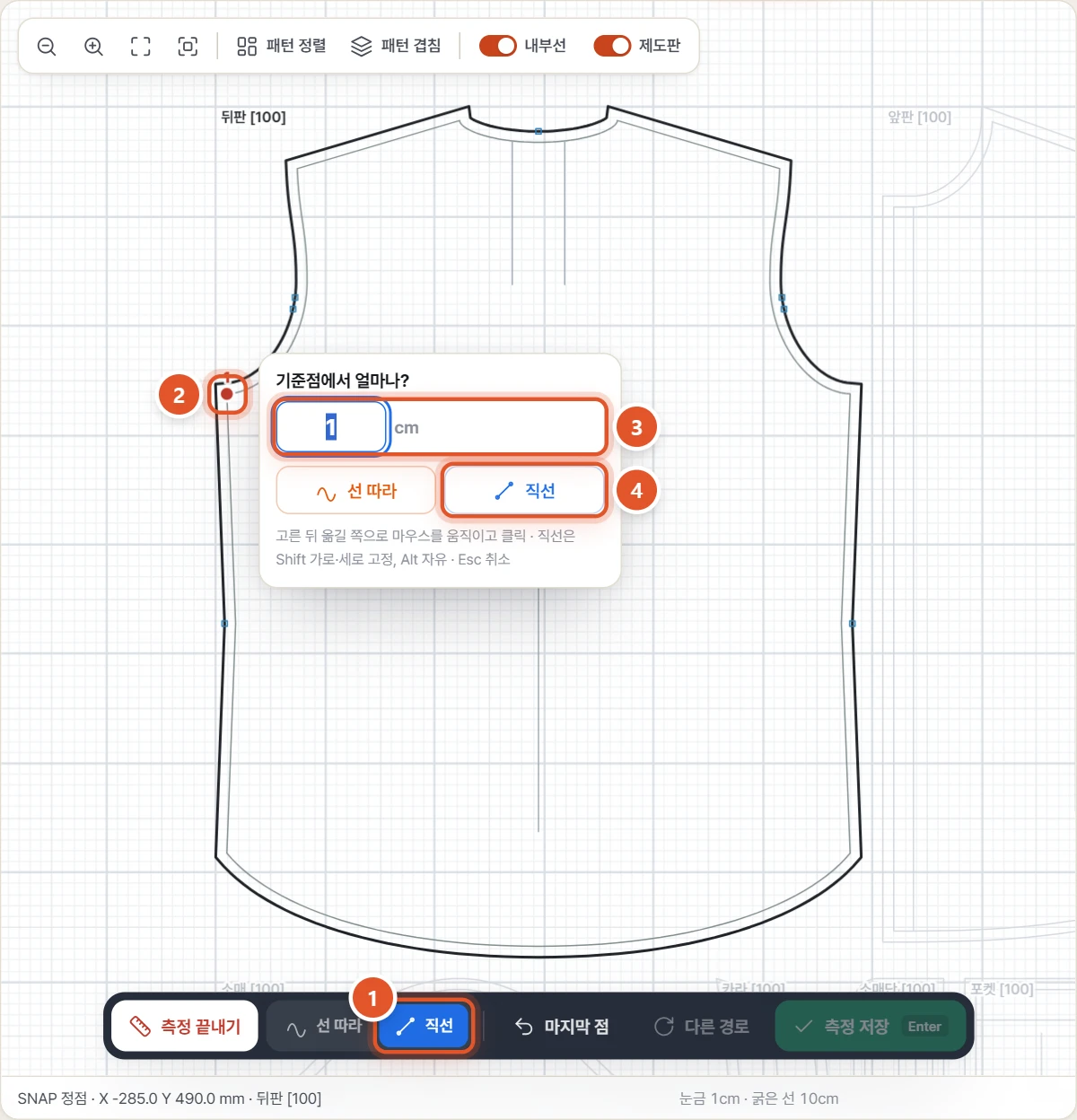
Task: Turn off the 내부선 switch
Action: click(x=498, y=46)
